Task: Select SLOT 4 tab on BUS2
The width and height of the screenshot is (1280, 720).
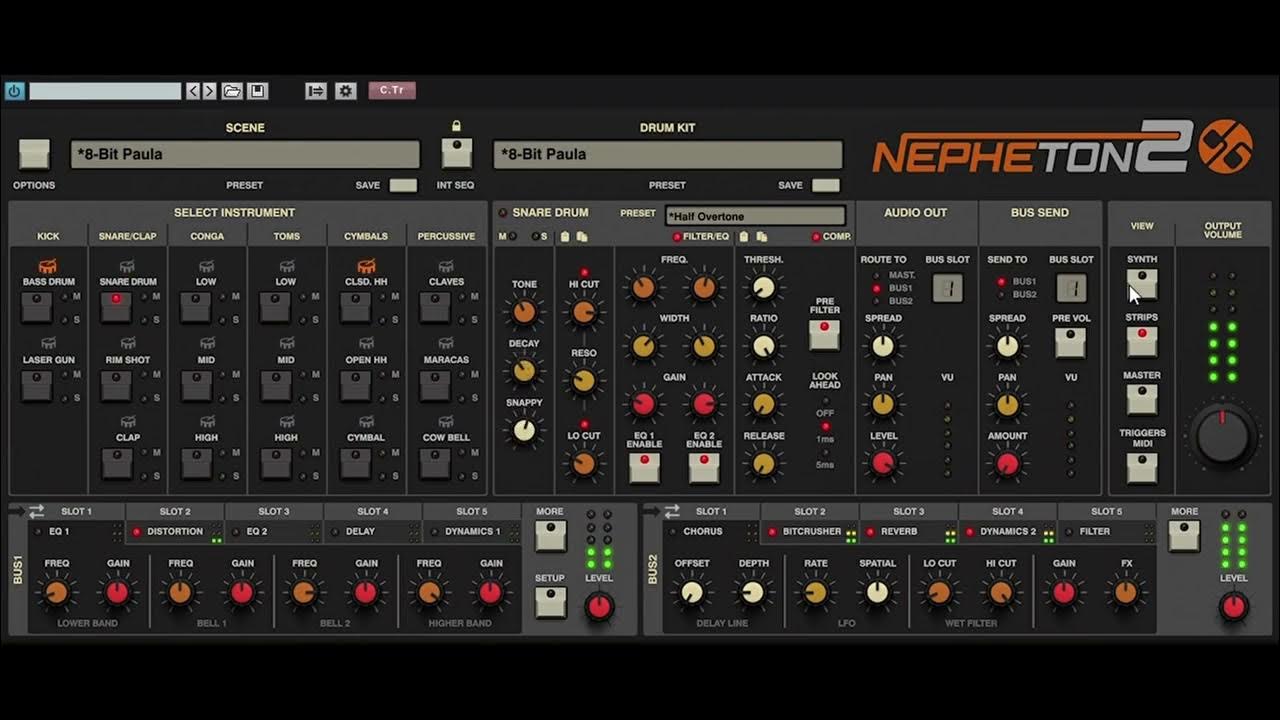Action: [x=1007, y=511]
